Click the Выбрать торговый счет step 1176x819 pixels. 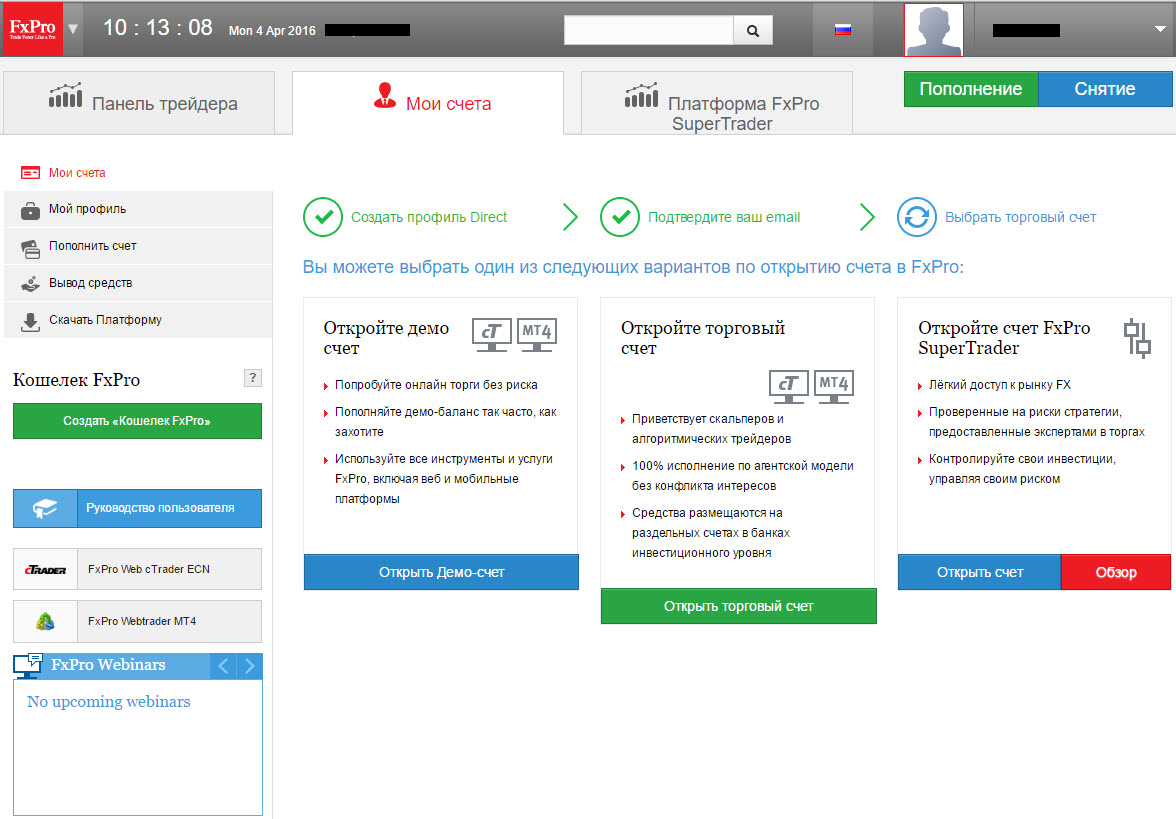point(1020,218)
